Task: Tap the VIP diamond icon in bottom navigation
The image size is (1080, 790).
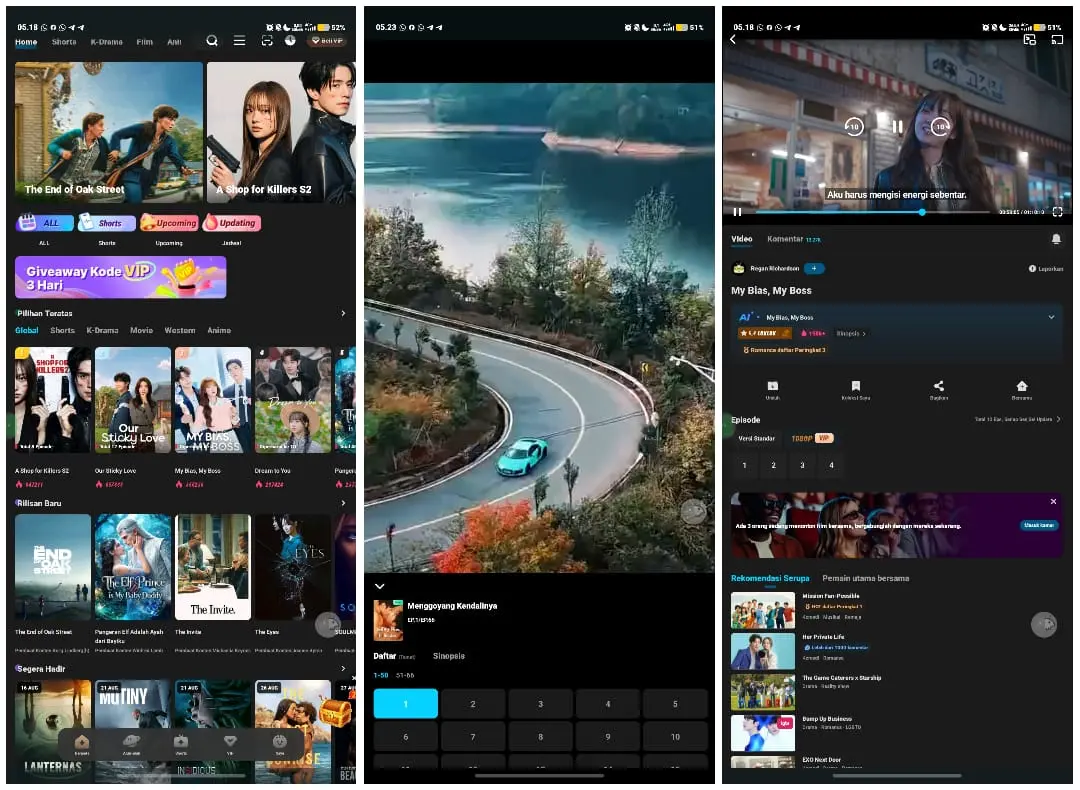Action: pyautogui.click(x=230, y=742)
